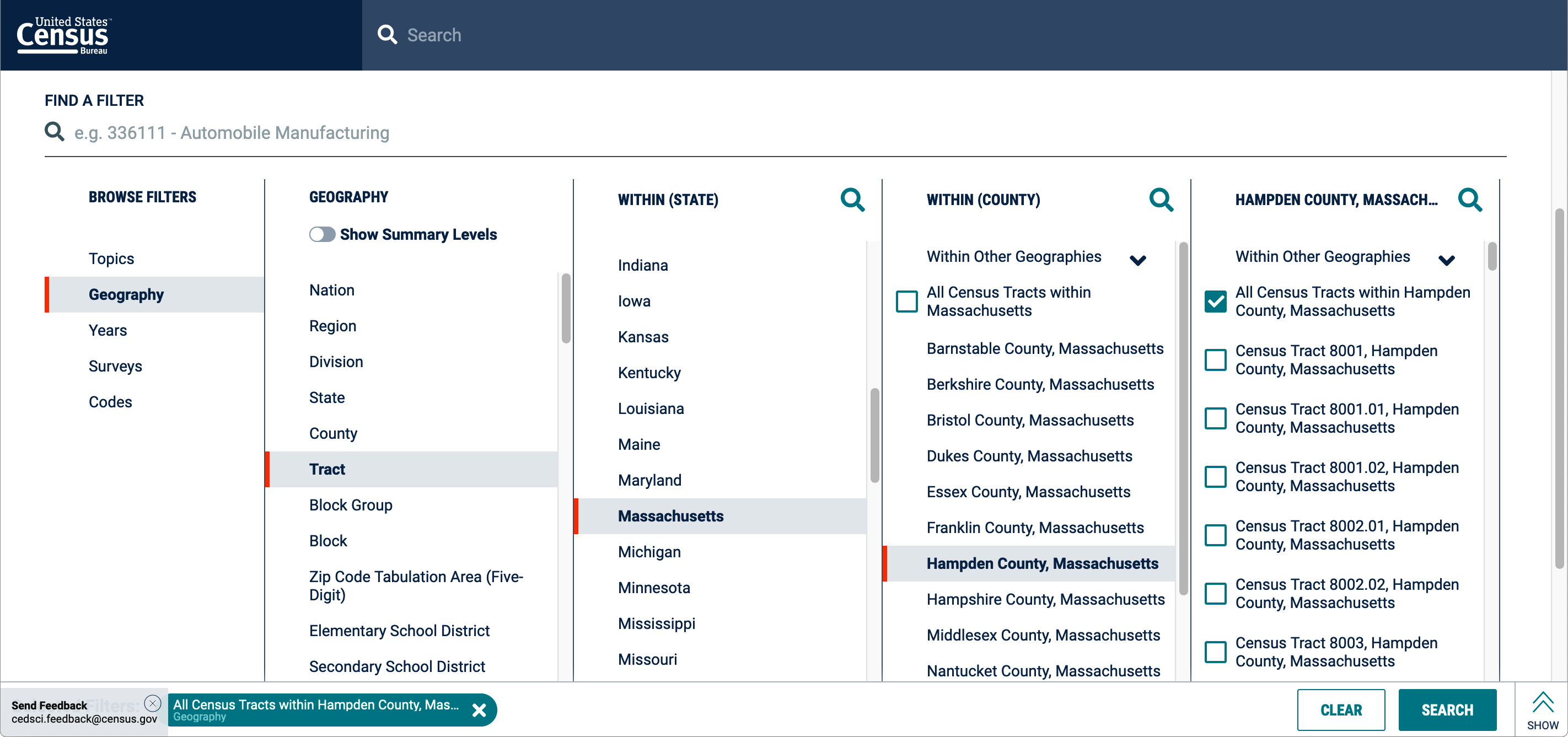Dismiss the Send Feedback notice with the X
The width and height of the screenshot is (1568, 737).
tap(153, 703)
